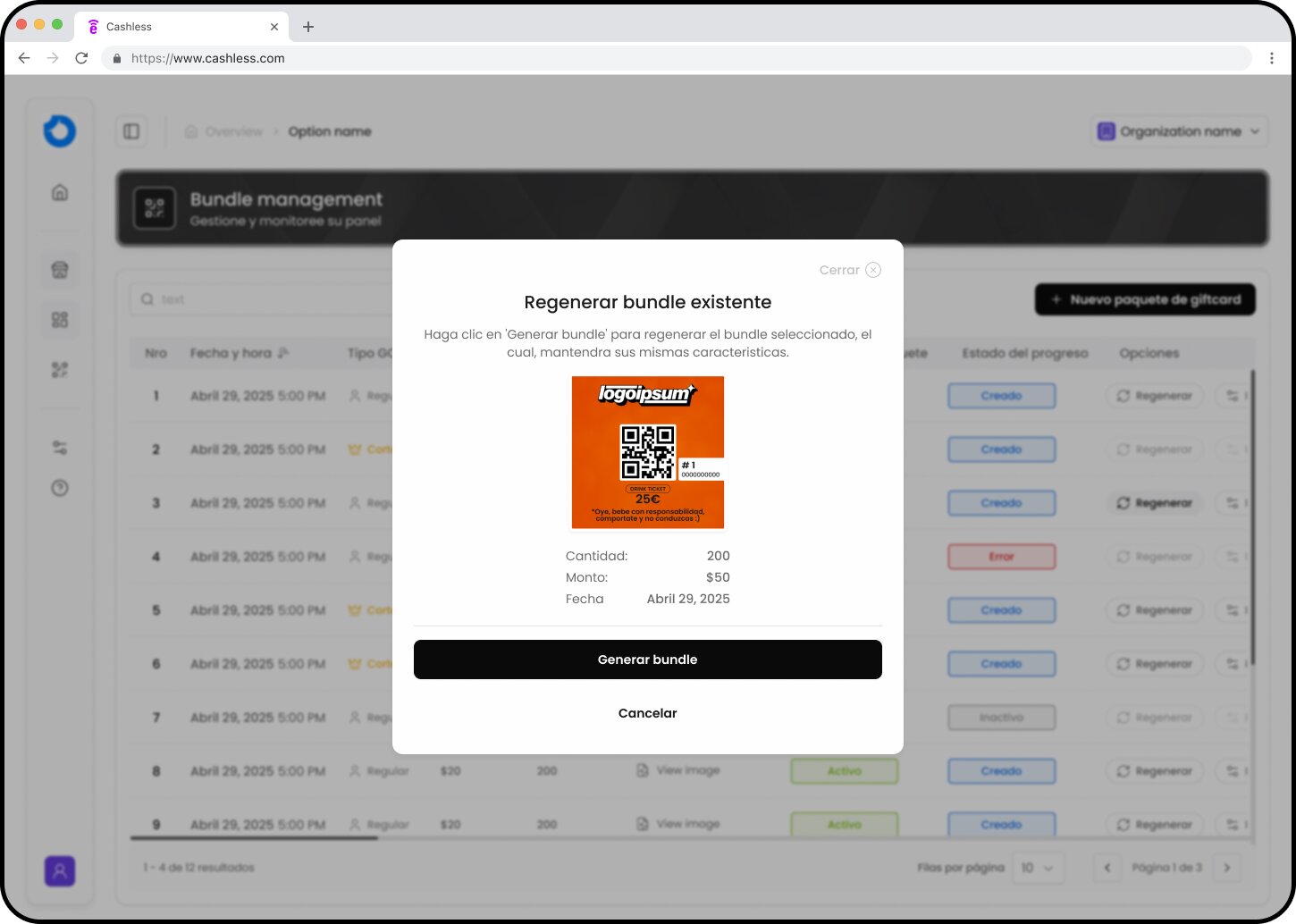The height and width of the screenshot is (924, 1296).
Task: Click Estado del progreso column header
Action: click(x=1025, y=353)
